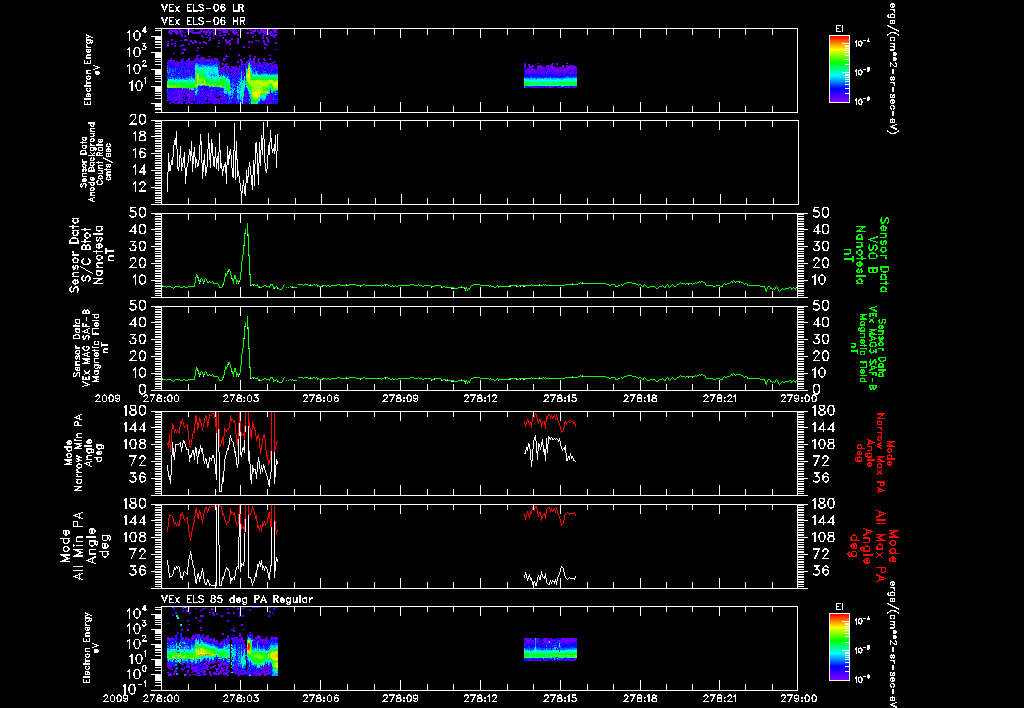The image size is (1024, 708).
Task: Click the 278:21 tick on the middle time axis
Action: click(719, 398)
